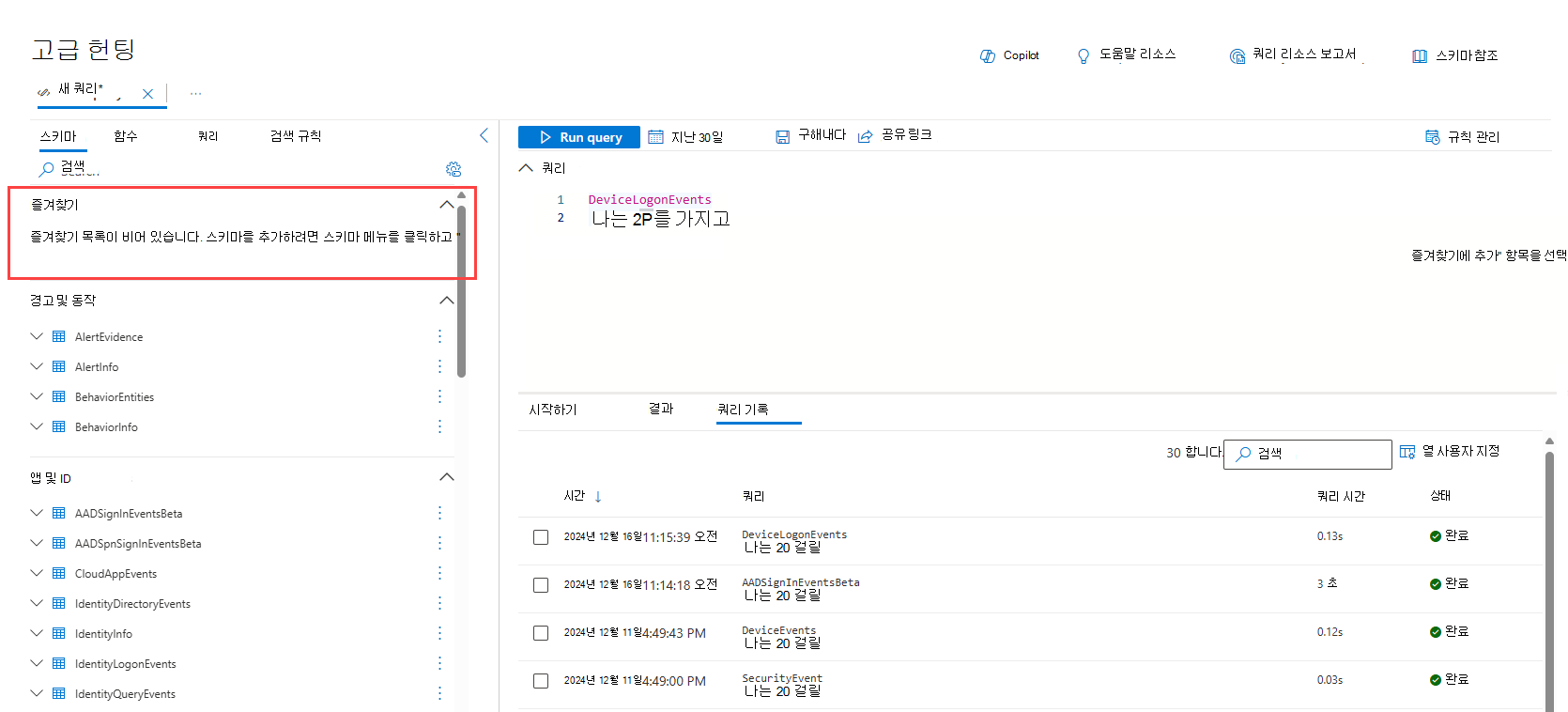Open the 도움말 리소스 lightbulb icon
This screenshot has height=712, width=1568.
[1084, 56]
